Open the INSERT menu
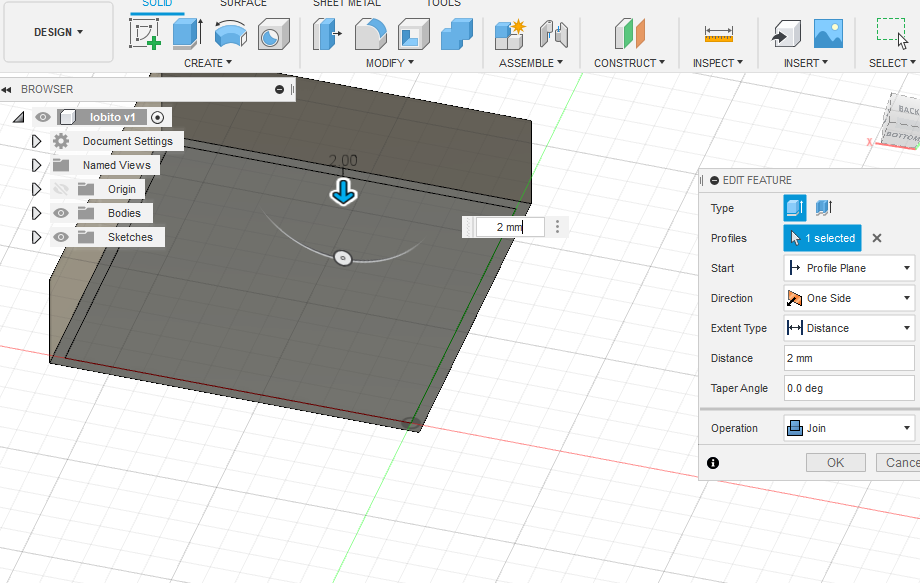 point(806,63)
